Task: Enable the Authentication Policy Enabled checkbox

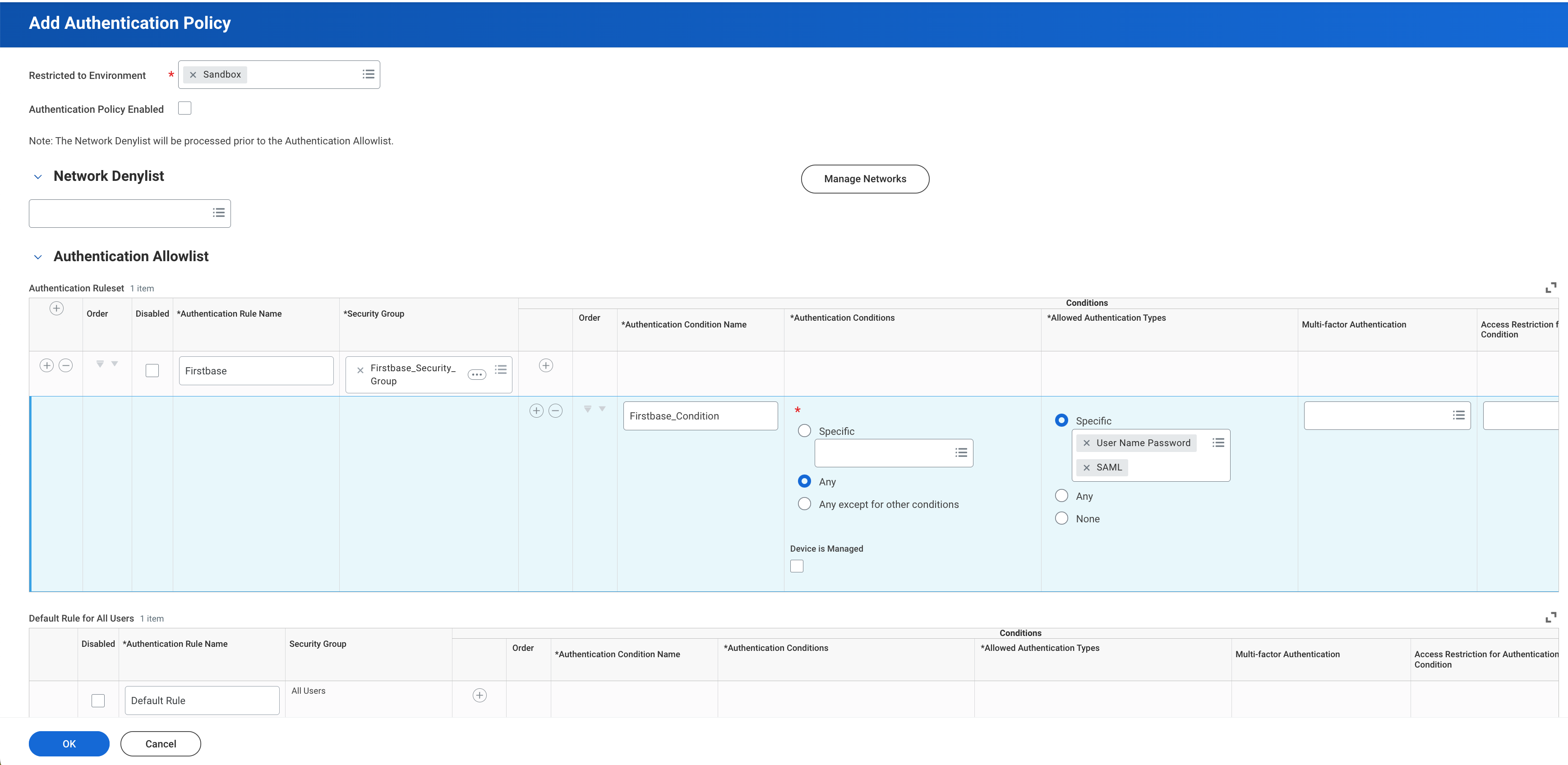Action: pos(184,108)
